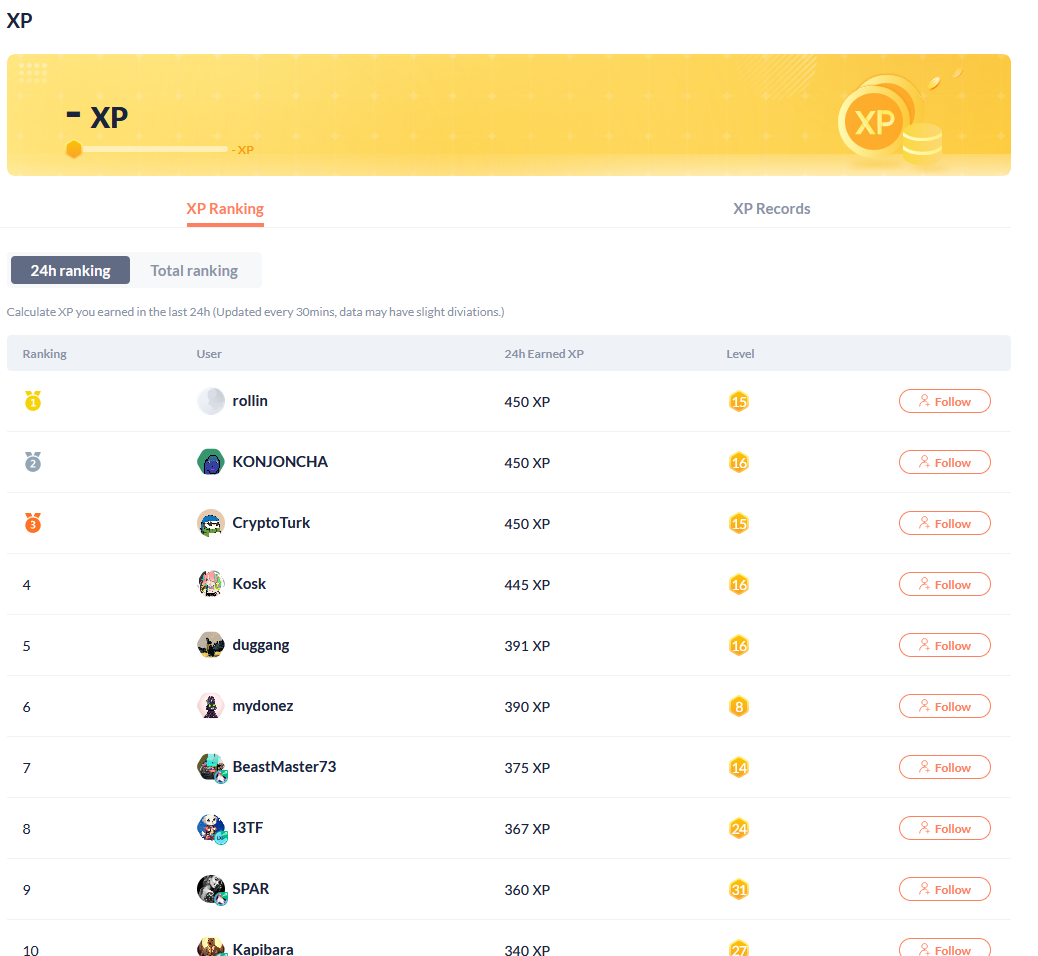Click mydonez's avatar icon
Screen dimensions: 1038x956
pyautogui.click(x=211, y=706)
